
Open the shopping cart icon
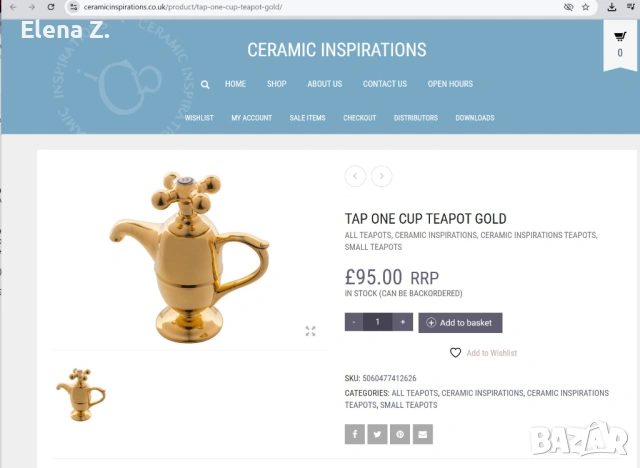(620, 36)
